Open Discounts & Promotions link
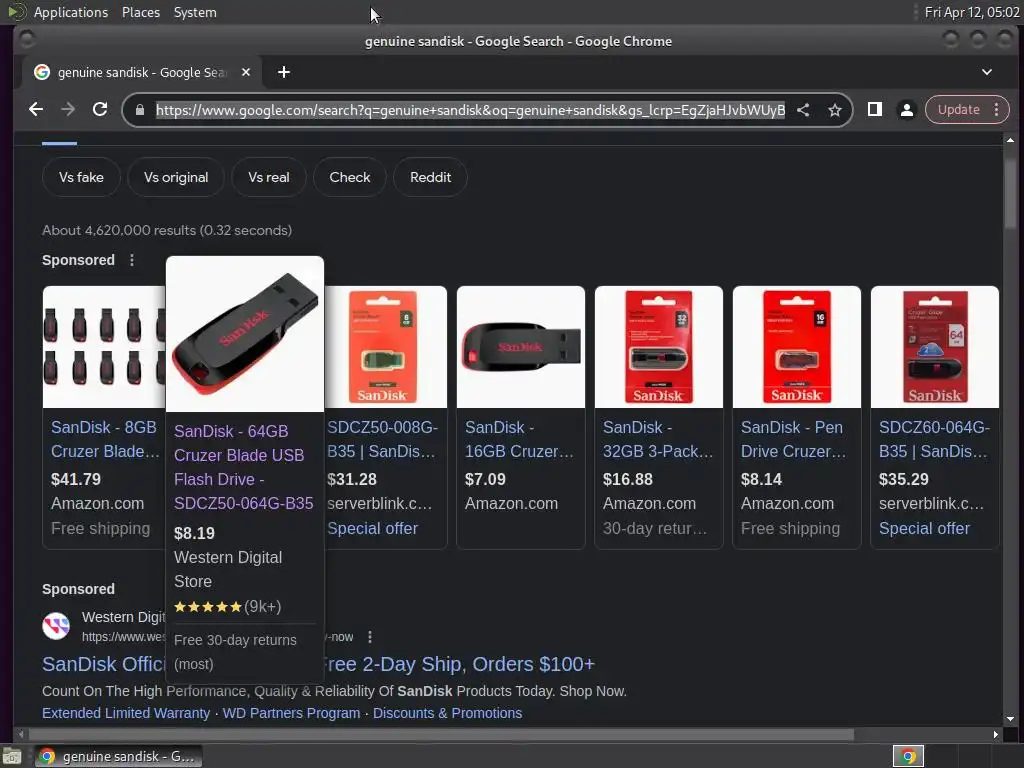The image size is (1024, 768). click(447, 713)
